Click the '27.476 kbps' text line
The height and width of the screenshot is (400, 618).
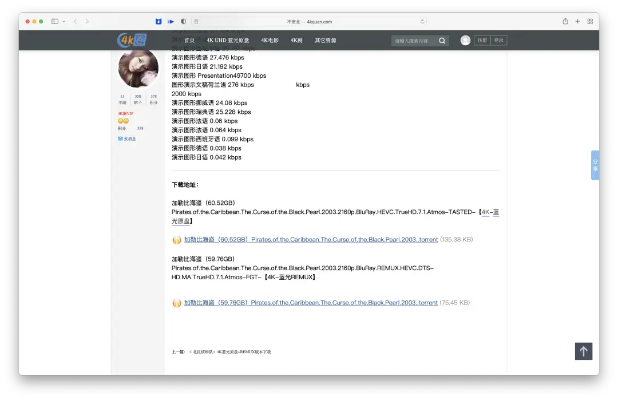point(208,58)
